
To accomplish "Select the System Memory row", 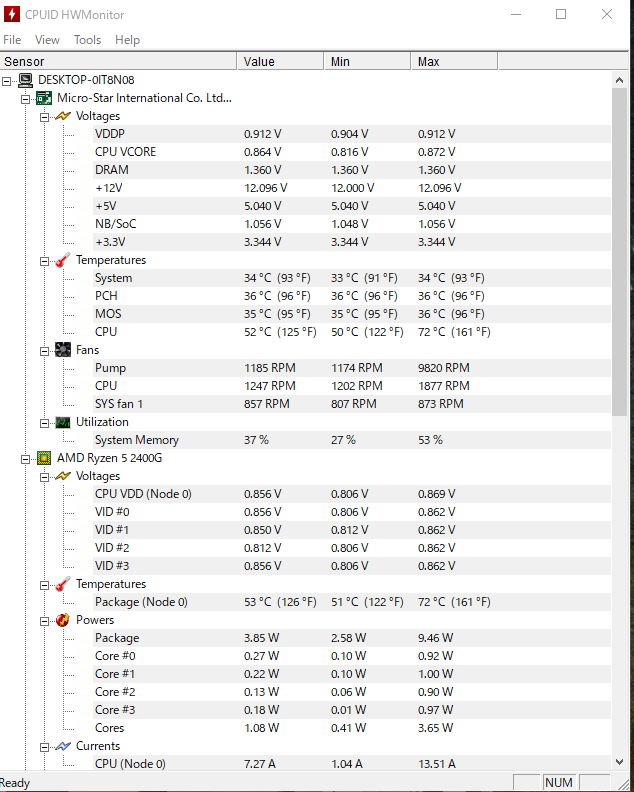I will pyautogui.click(x=352, y=440).
